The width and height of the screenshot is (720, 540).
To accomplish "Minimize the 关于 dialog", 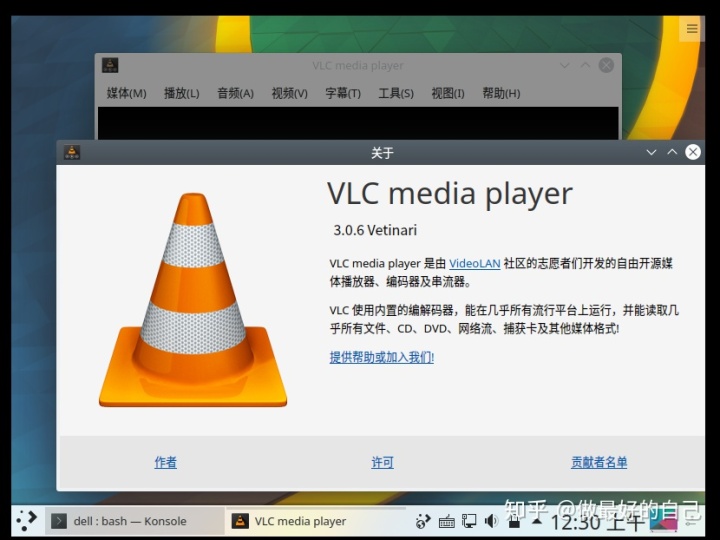I will pyautogui.click(x=651, y=152).
